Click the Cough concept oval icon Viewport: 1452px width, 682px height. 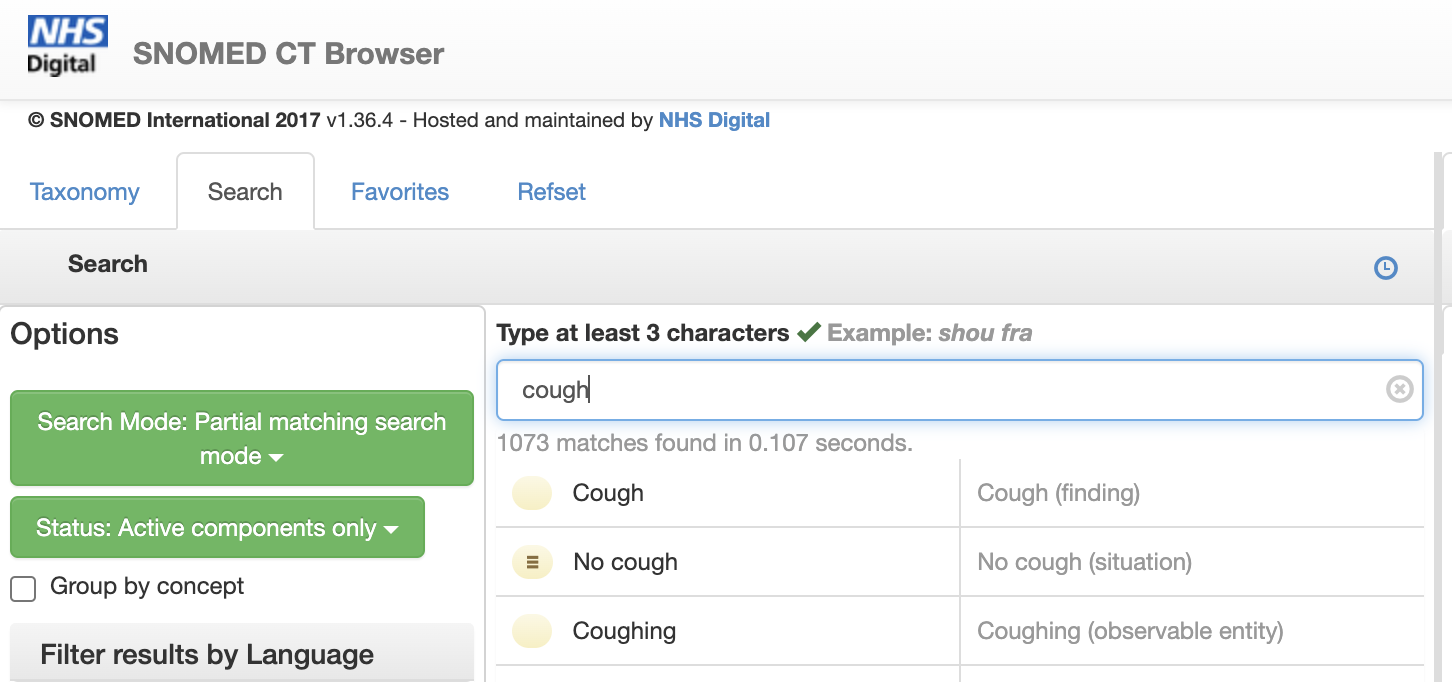pos(532,493)
